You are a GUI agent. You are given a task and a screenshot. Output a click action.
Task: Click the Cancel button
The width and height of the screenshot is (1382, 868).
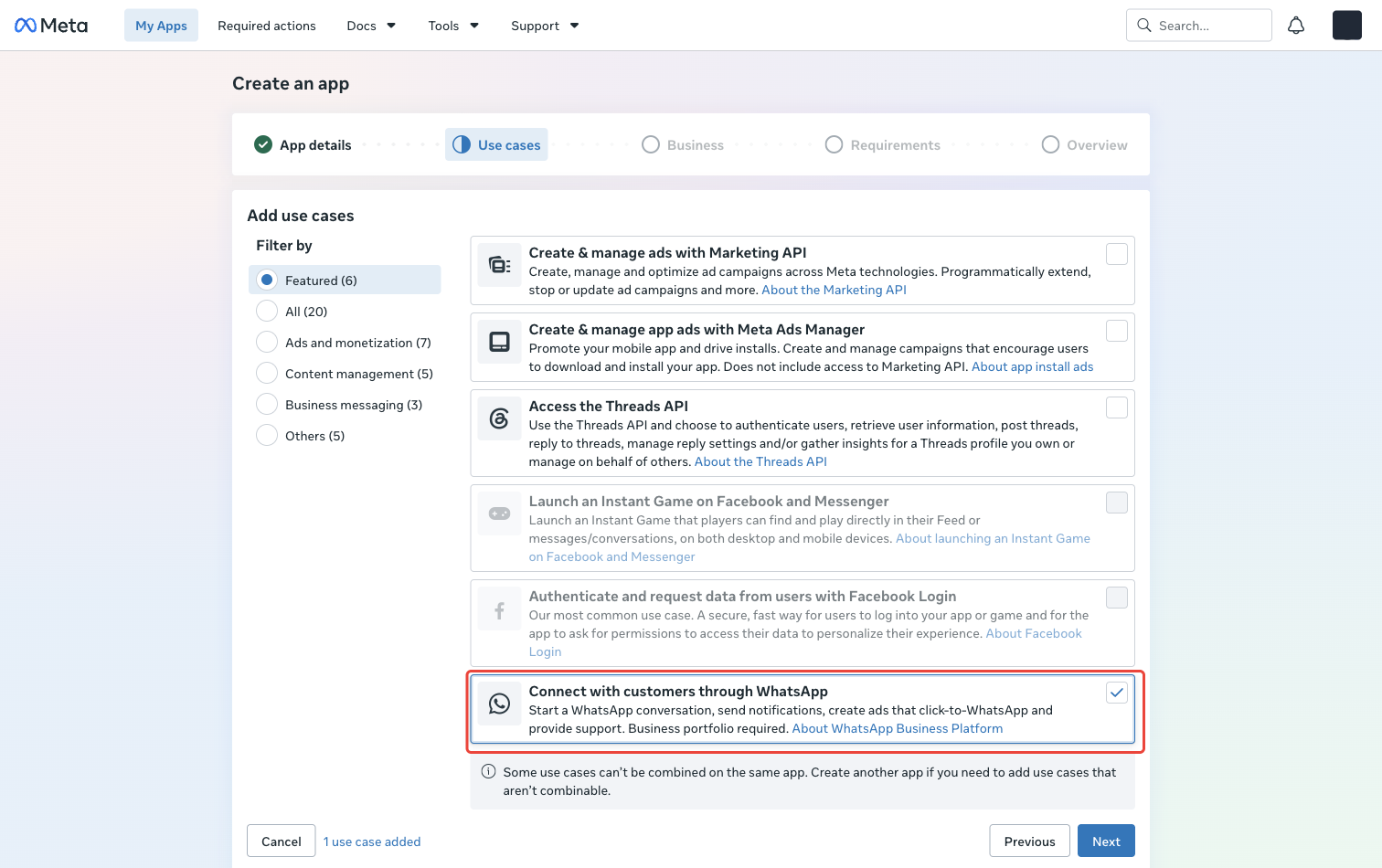[x=282, y=841]
